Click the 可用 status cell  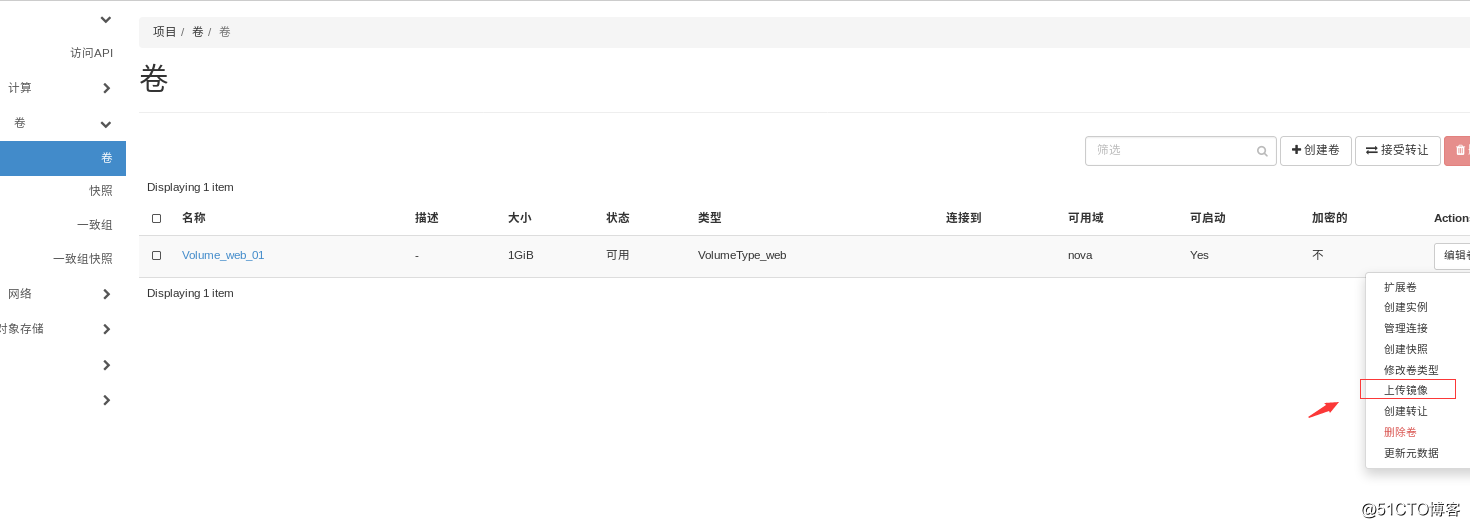(x=617, y=255)
